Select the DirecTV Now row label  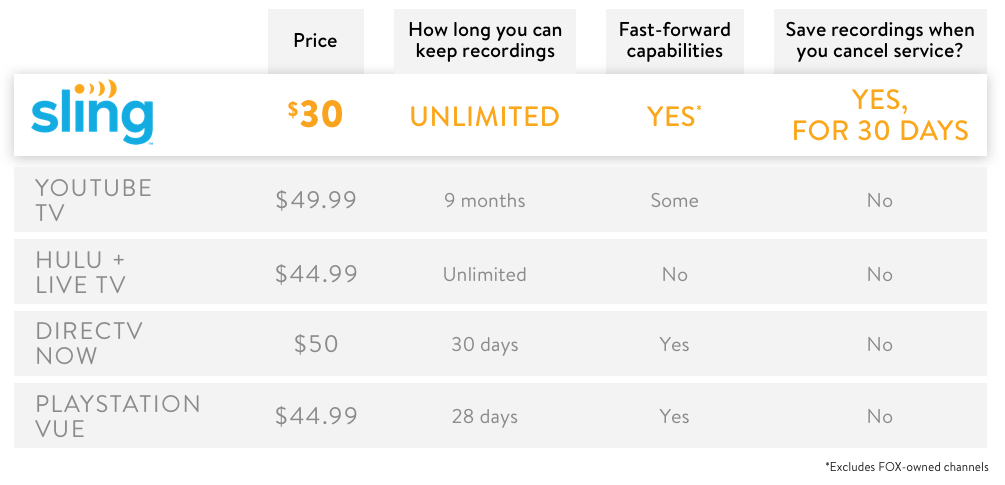[x=89, y=343]
